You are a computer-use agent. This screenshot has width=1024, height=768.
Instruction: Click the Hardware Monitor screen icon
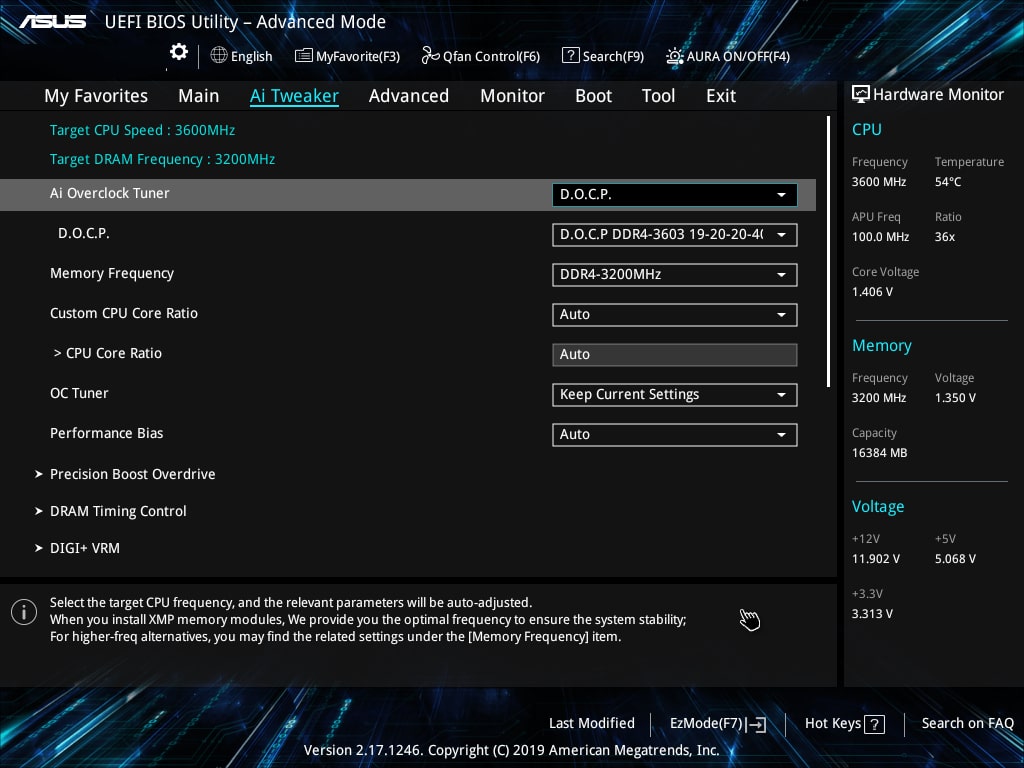coord(861,95)
